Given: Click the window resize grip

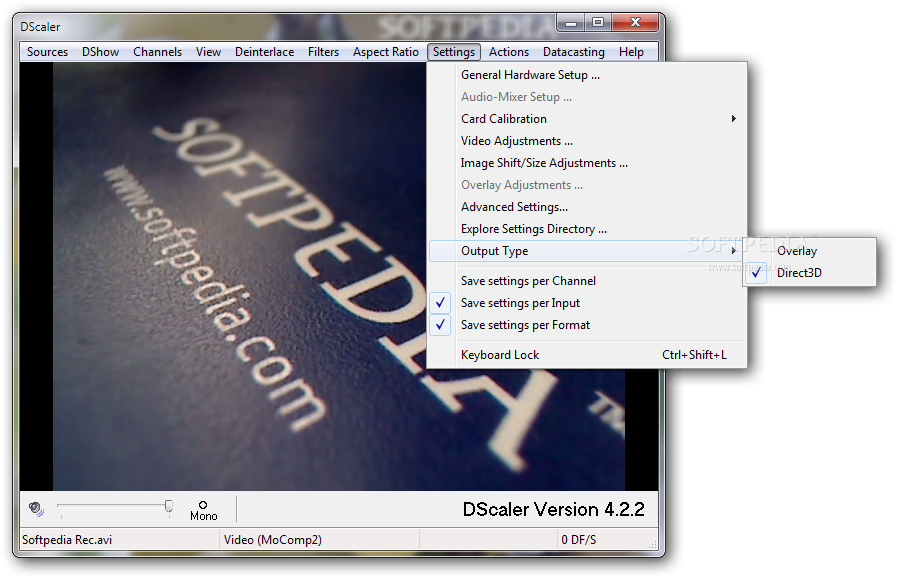Looking at the screenshot, I should pos(653,544).
